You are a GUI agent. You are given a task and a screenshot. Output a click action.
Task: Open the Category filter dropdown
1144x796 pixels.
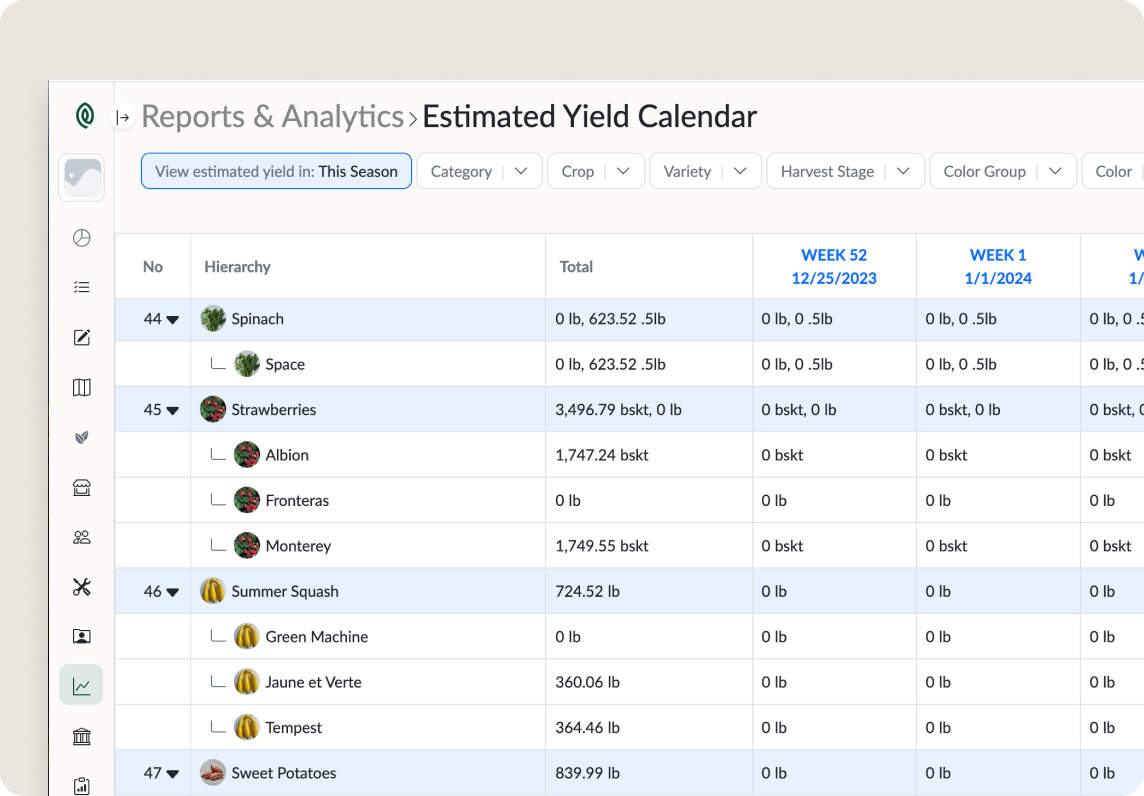click(x=479, y=171)
